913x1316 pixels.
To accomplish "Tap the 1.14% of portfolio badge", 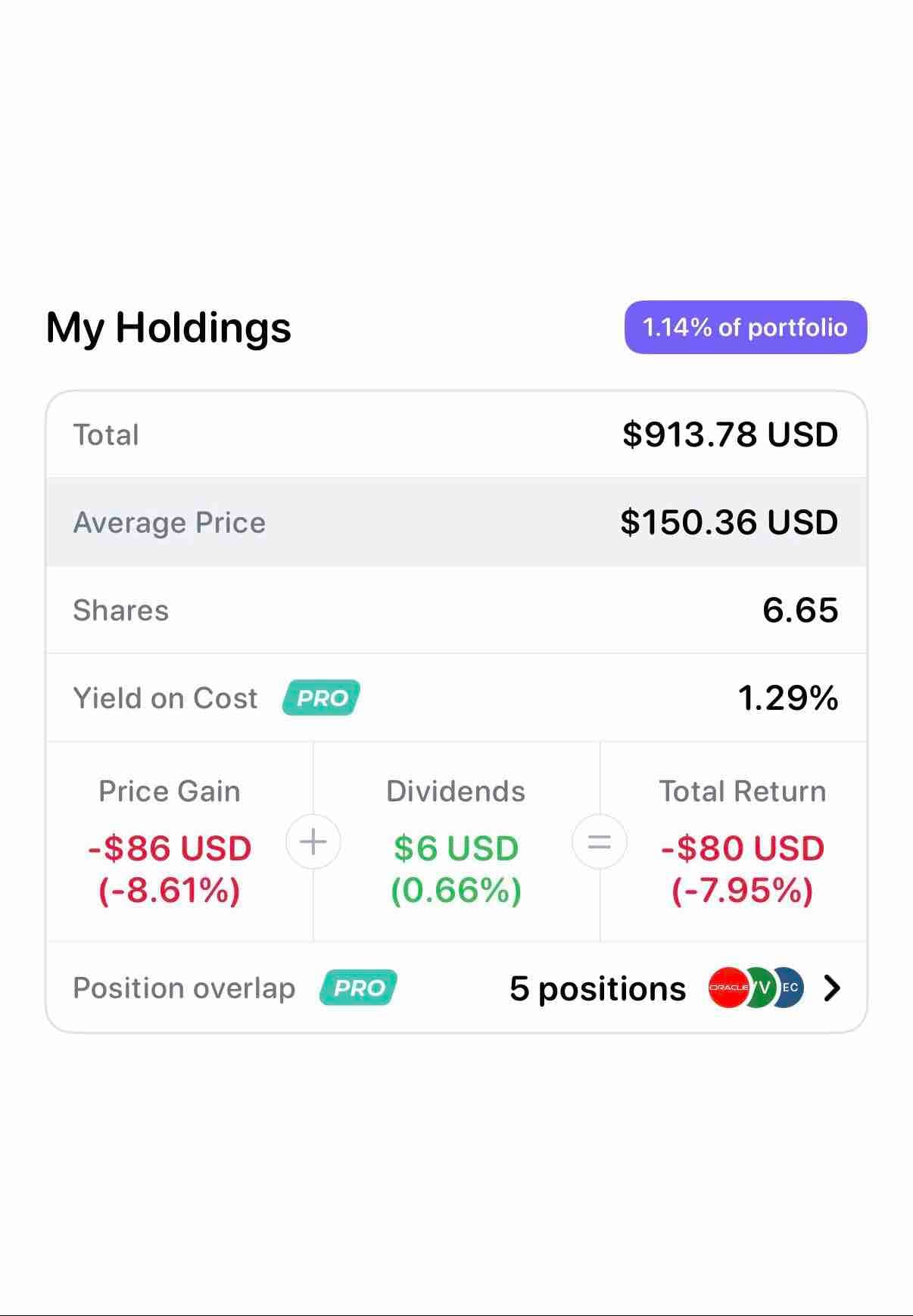I will 746,327.
